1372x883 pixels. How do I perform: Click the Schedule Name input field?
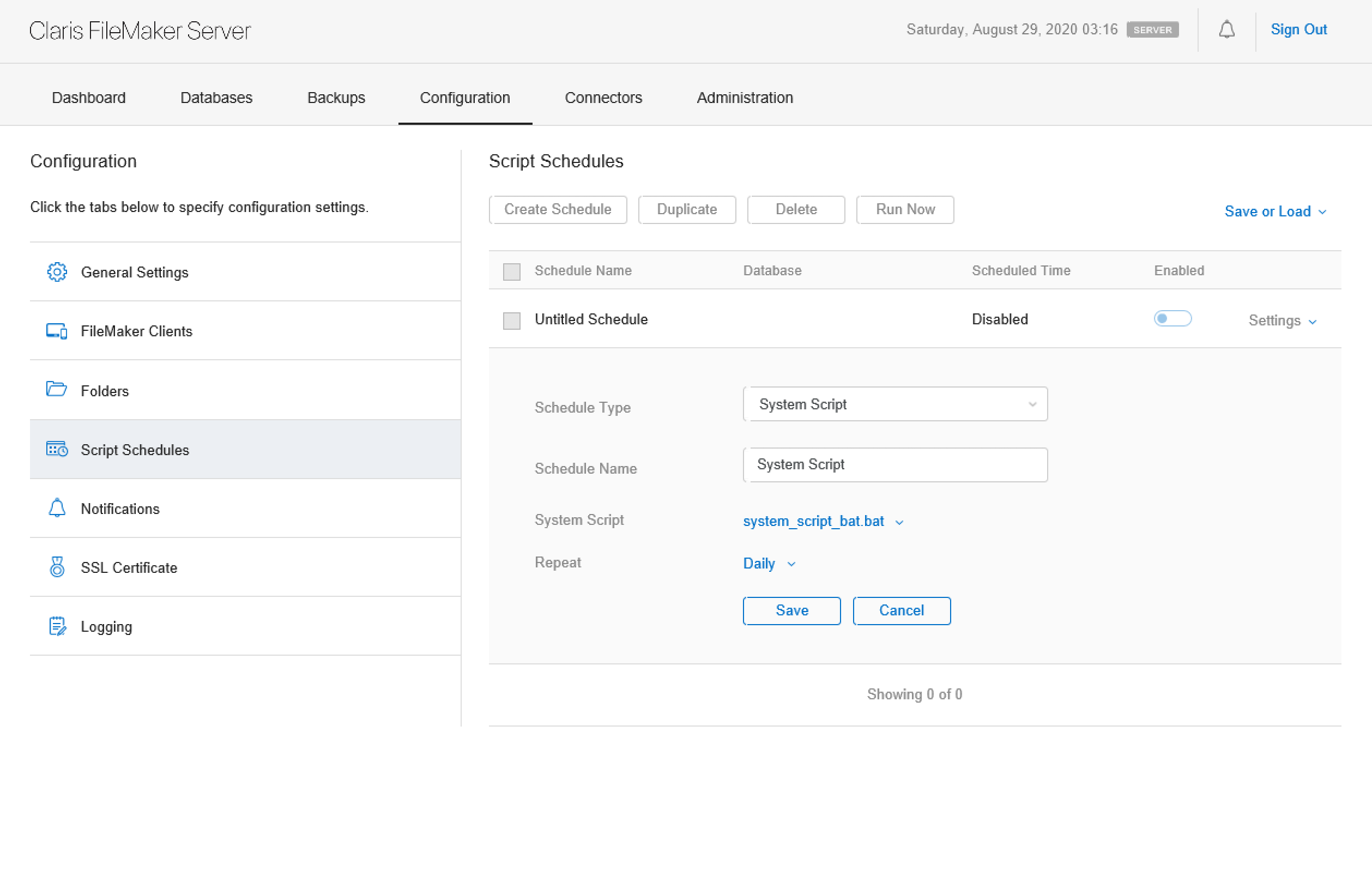click(x=895, y=464)
